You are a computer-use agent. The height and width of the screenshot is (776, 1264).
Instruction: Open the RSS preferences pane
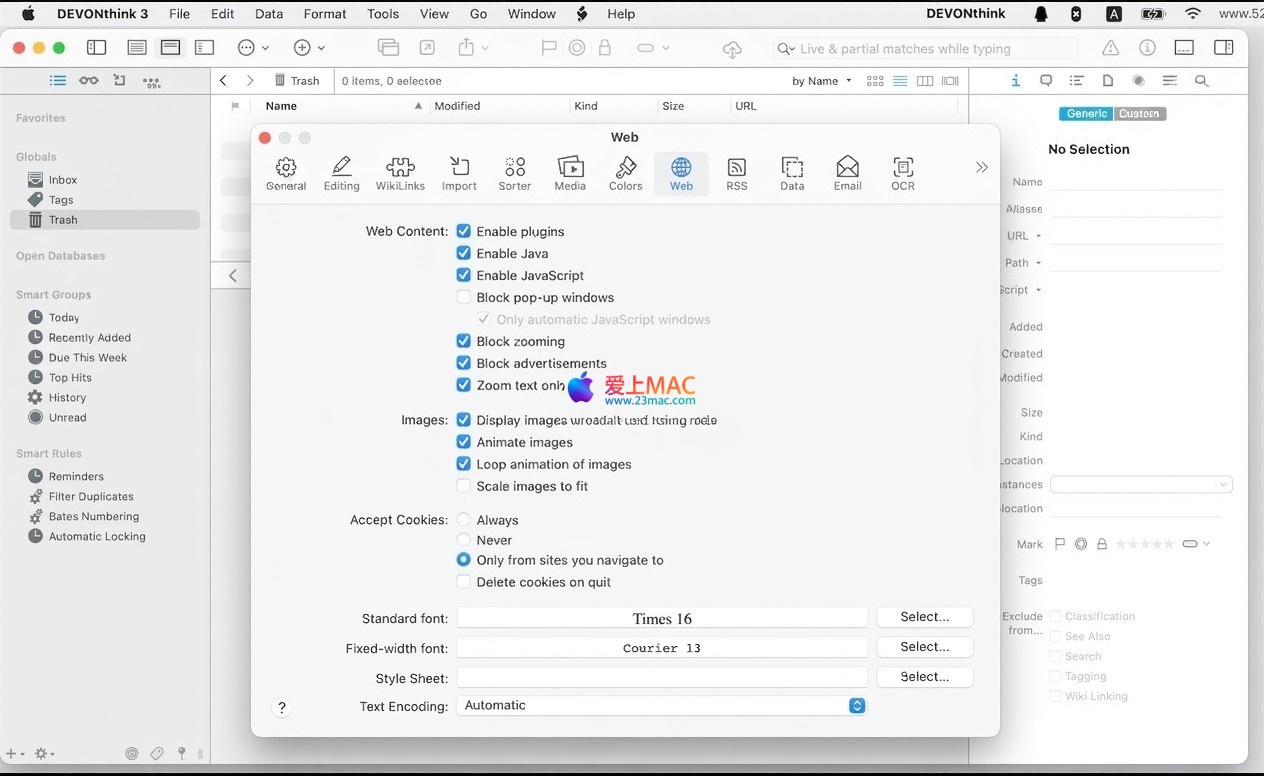pos(737,173)
